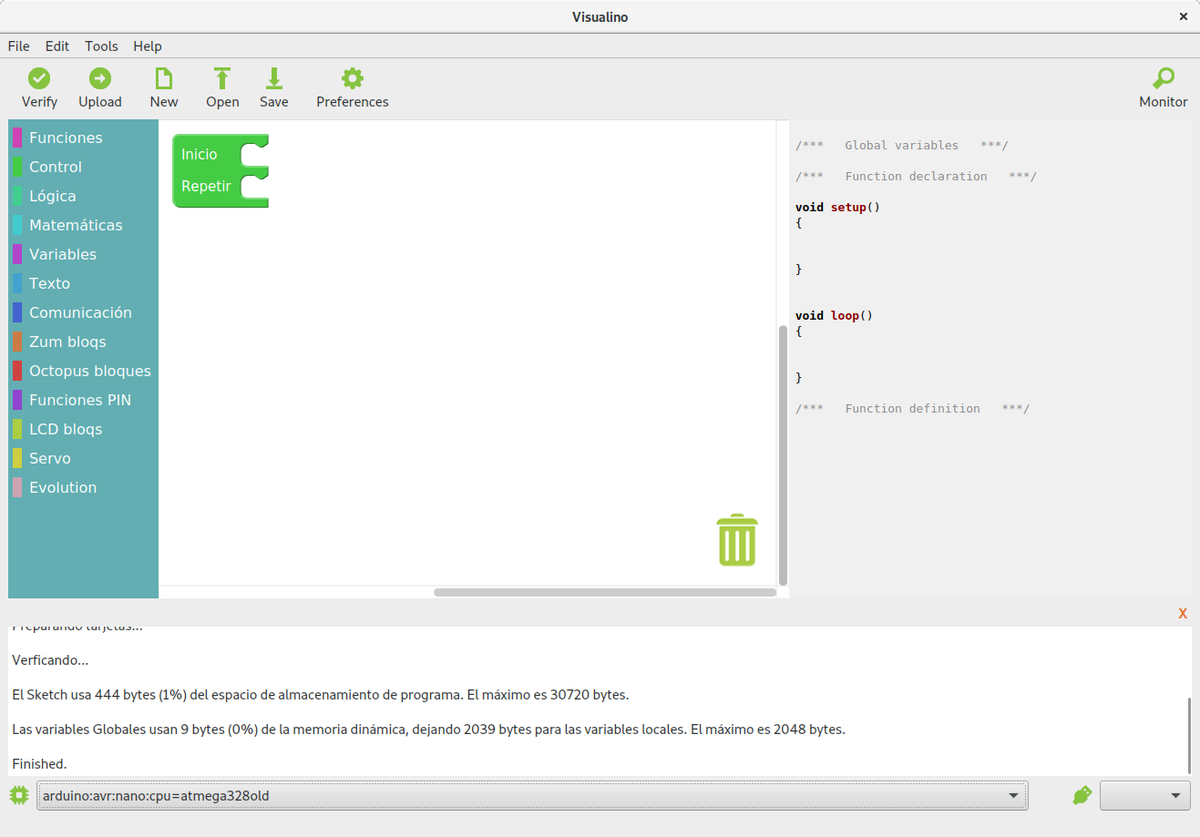Viewport: 1200px width, 837px height.
Task: Click the board chip icon beside board selector
Action: coord(19,796)
